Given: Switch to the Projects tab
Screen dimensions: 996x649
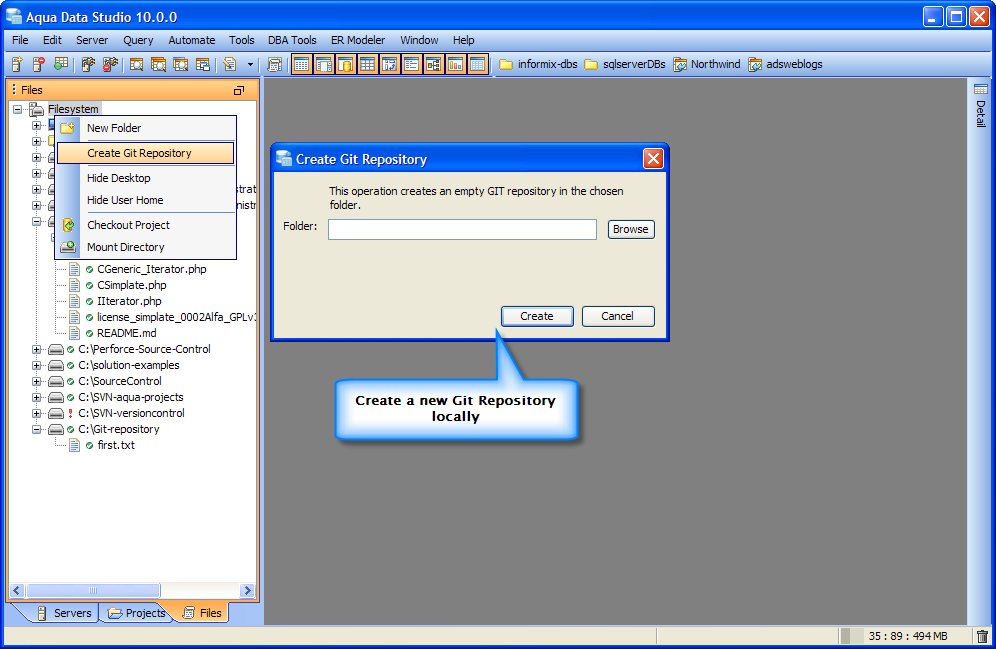Looking at the screenshot, I should [x=137, y=613].
